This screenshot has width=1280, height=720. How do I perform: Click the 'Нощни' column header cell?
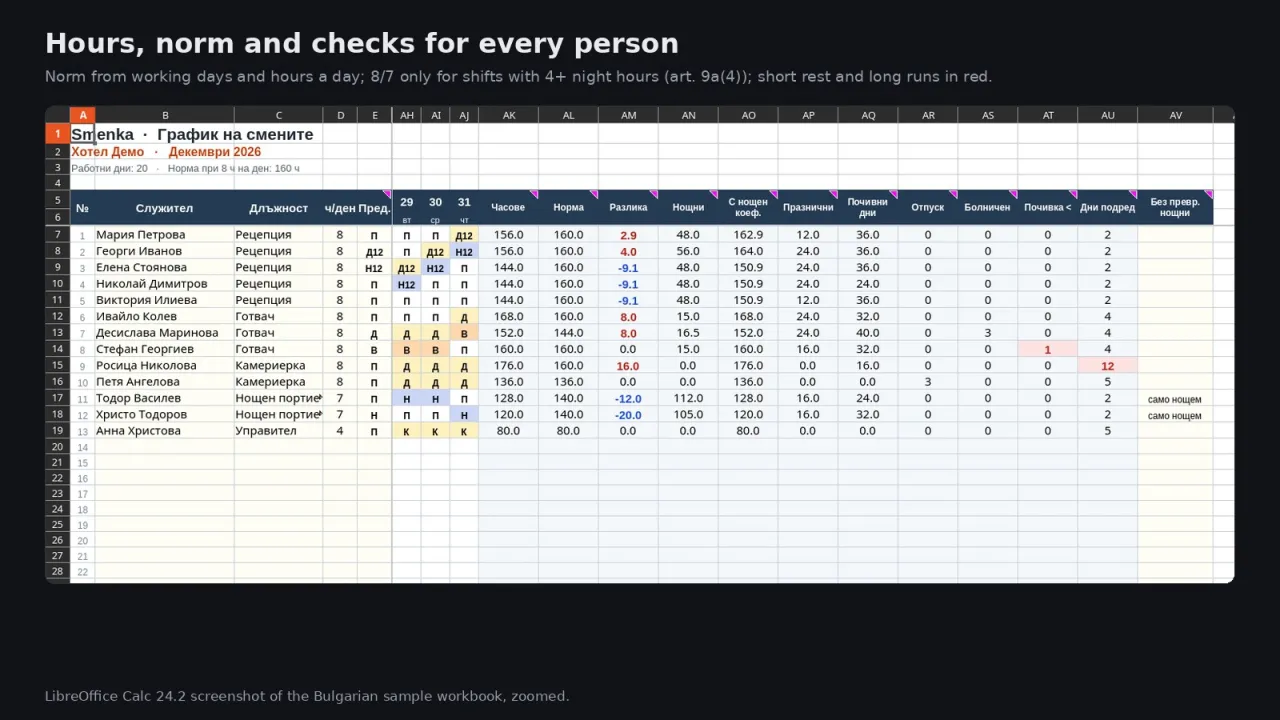click(x=688, y=208)
